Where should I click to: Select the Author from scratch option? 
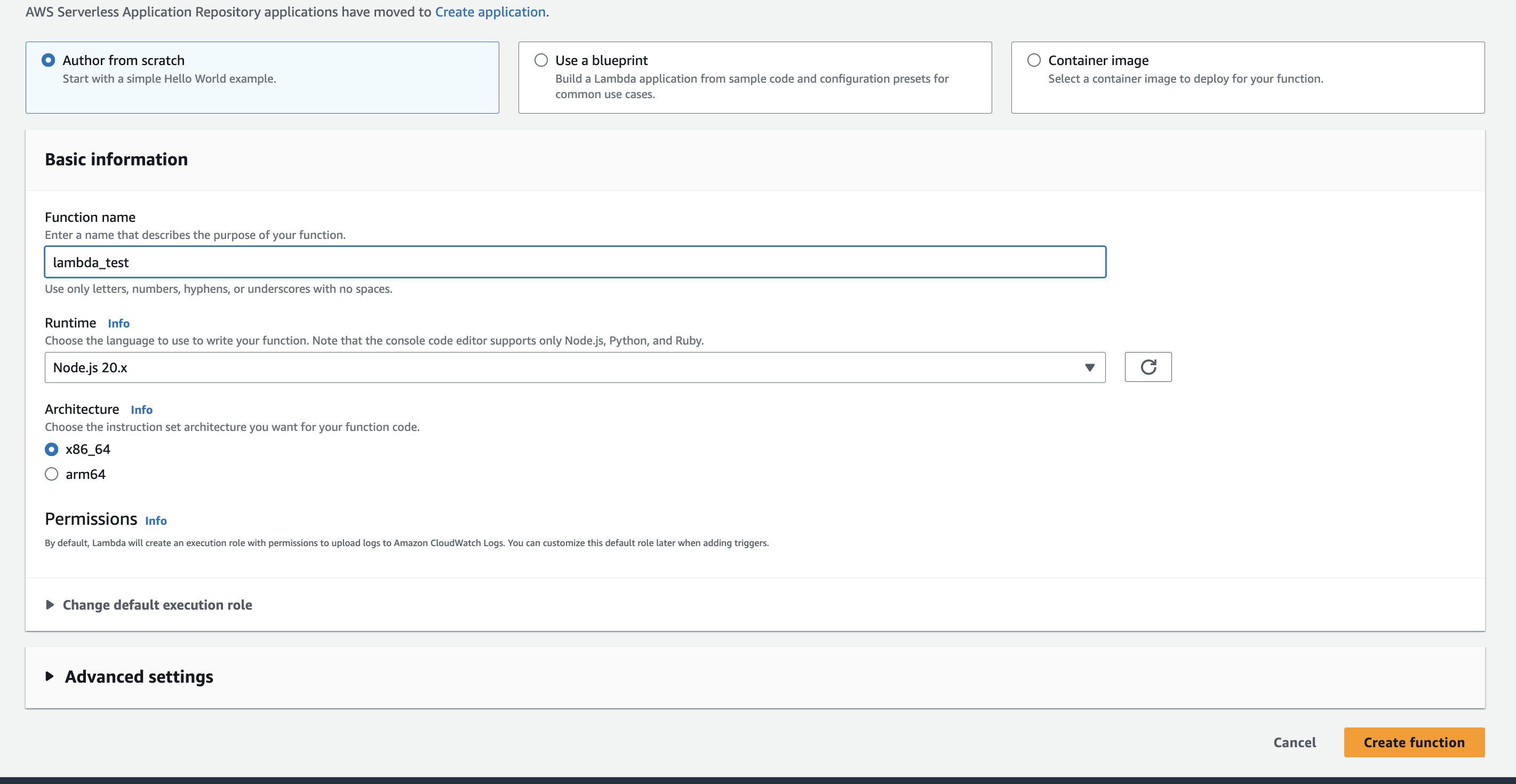click(x=48, y=61)
